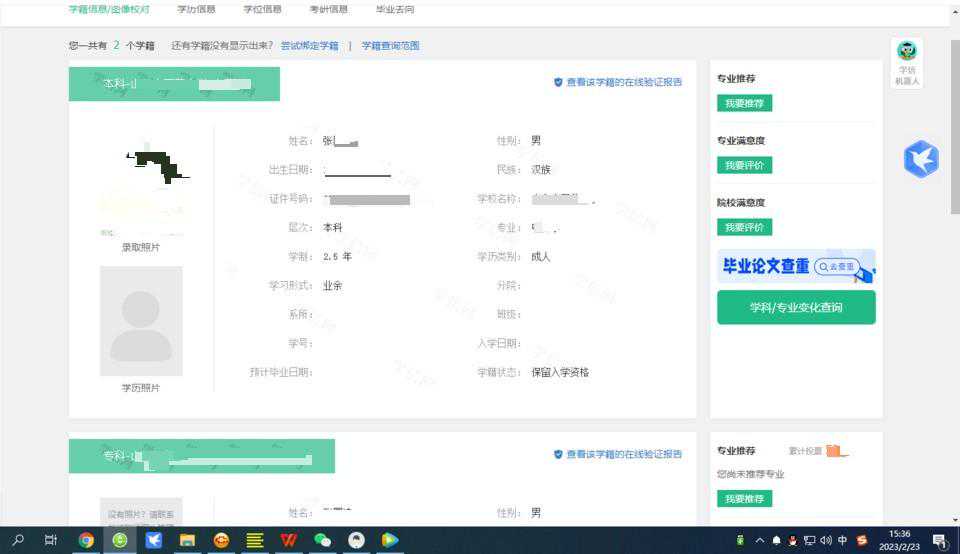The image size is (960, 554).
Task: Switch to the 学历信息 tab
Action: [x=196, y=10]
